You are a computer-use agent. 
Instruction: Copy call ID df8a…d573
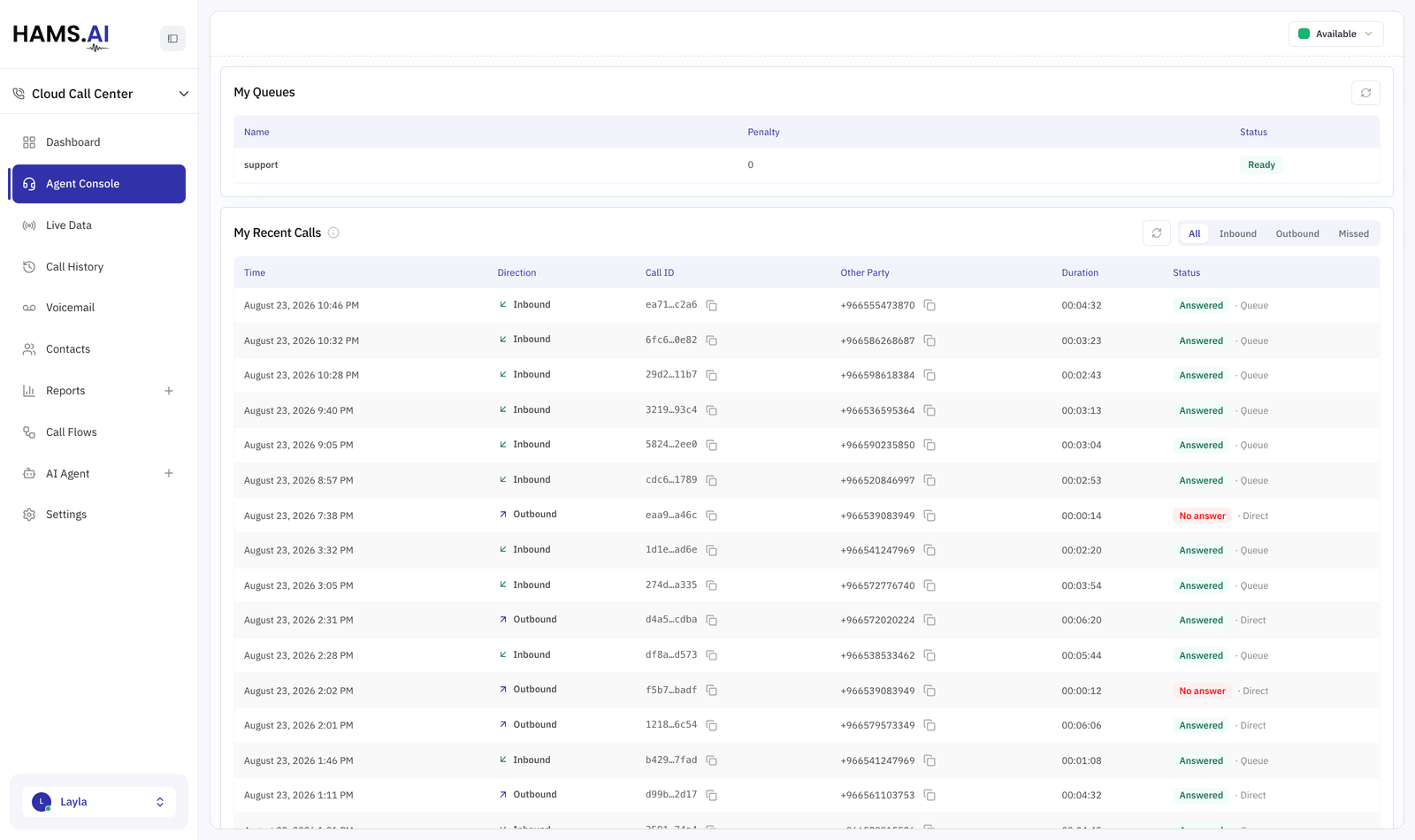click(712, 655)
